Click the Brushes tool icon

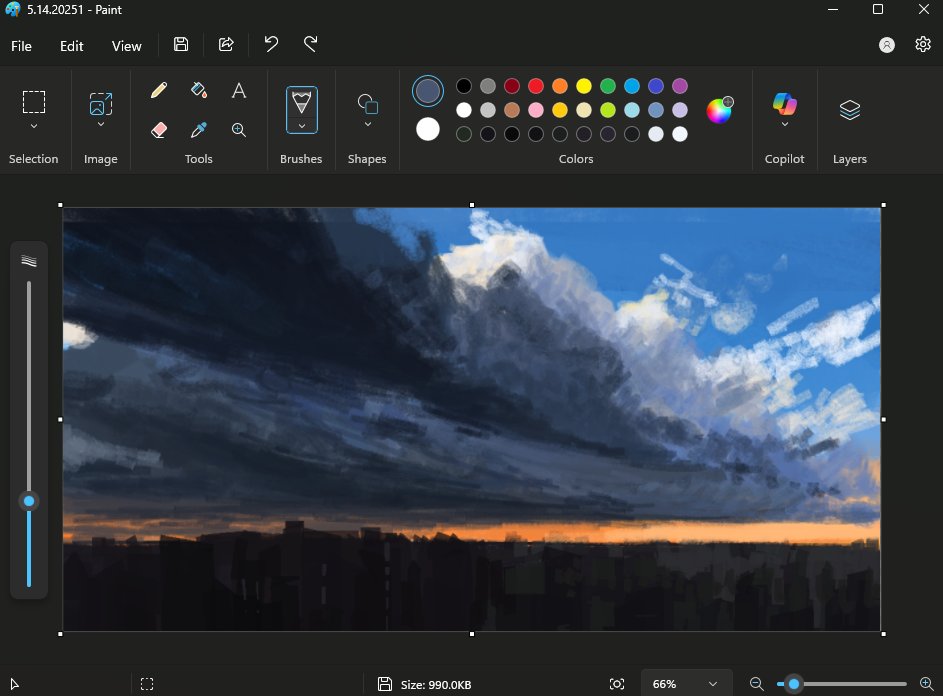point(301,102)
